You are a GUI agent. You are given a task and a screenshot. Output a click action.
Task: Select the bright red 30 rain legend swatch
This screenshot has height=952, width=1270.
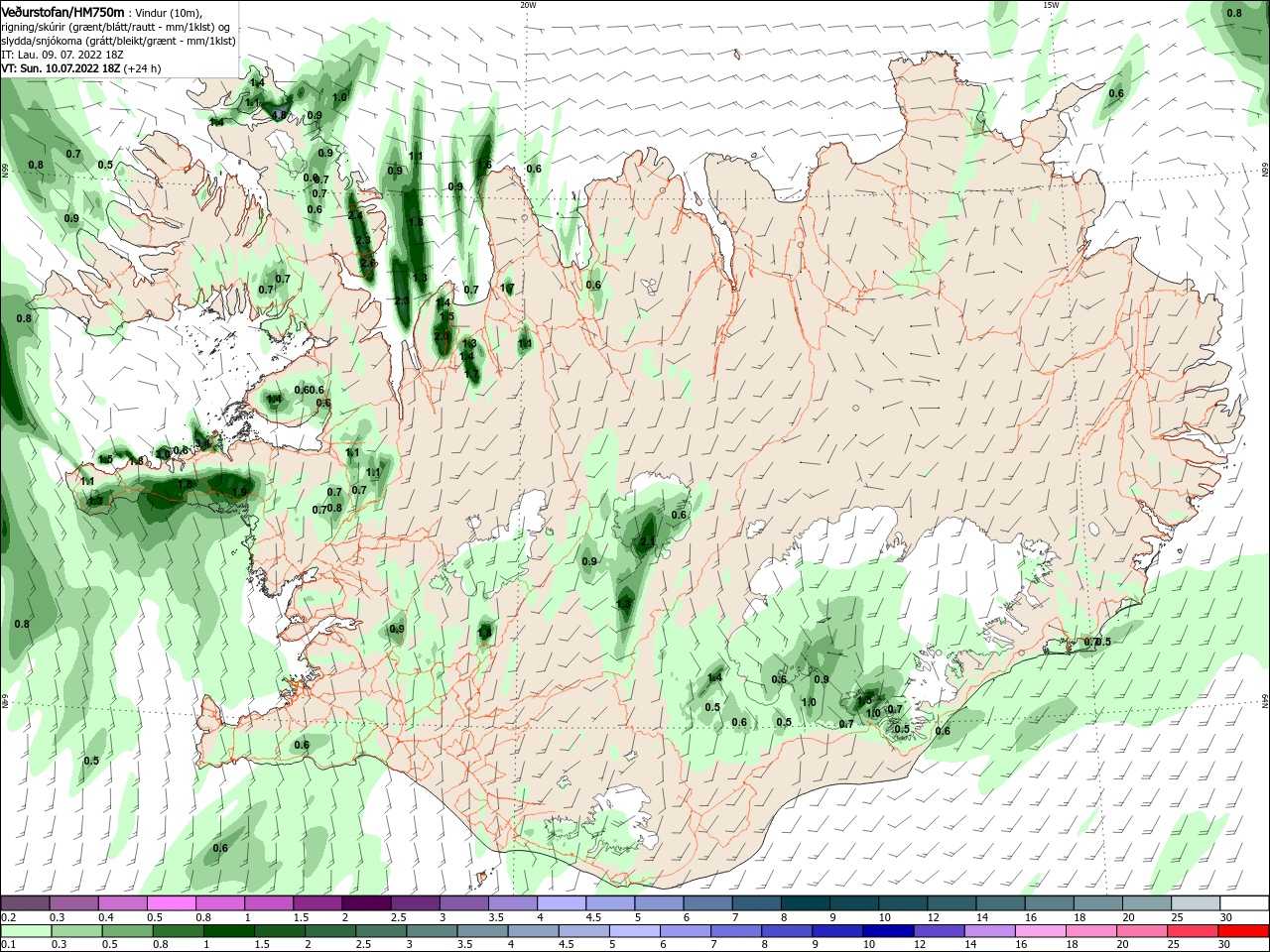click(1242, 931)
